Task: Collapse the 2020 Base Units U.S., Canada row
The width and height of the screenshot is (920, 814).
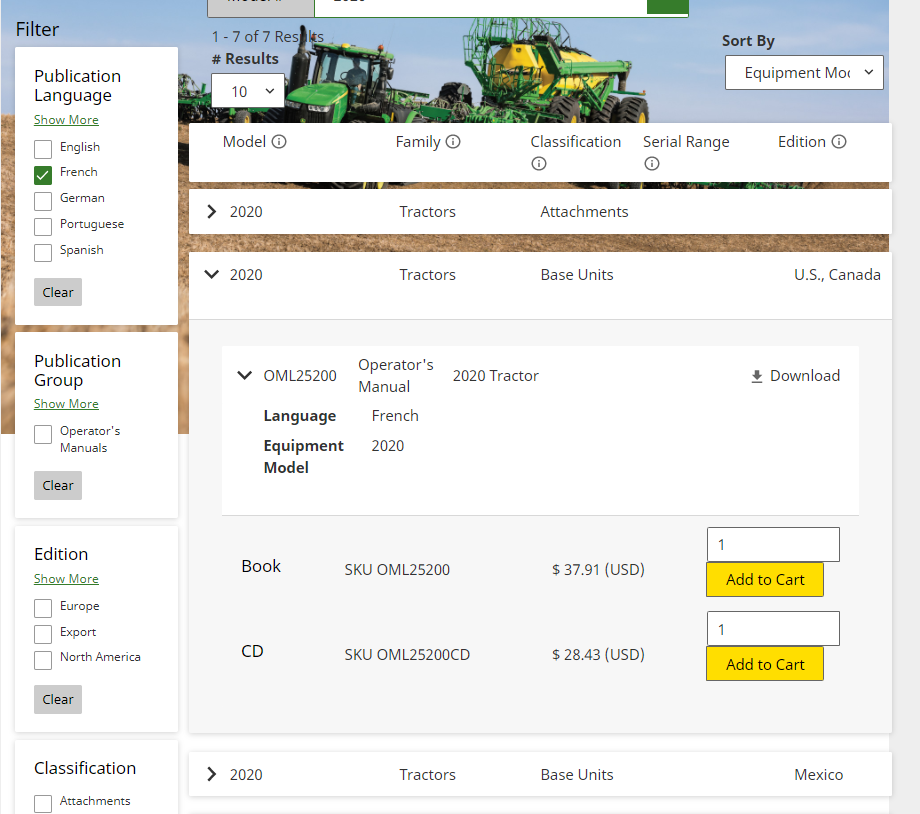Action: click(212, 274)
